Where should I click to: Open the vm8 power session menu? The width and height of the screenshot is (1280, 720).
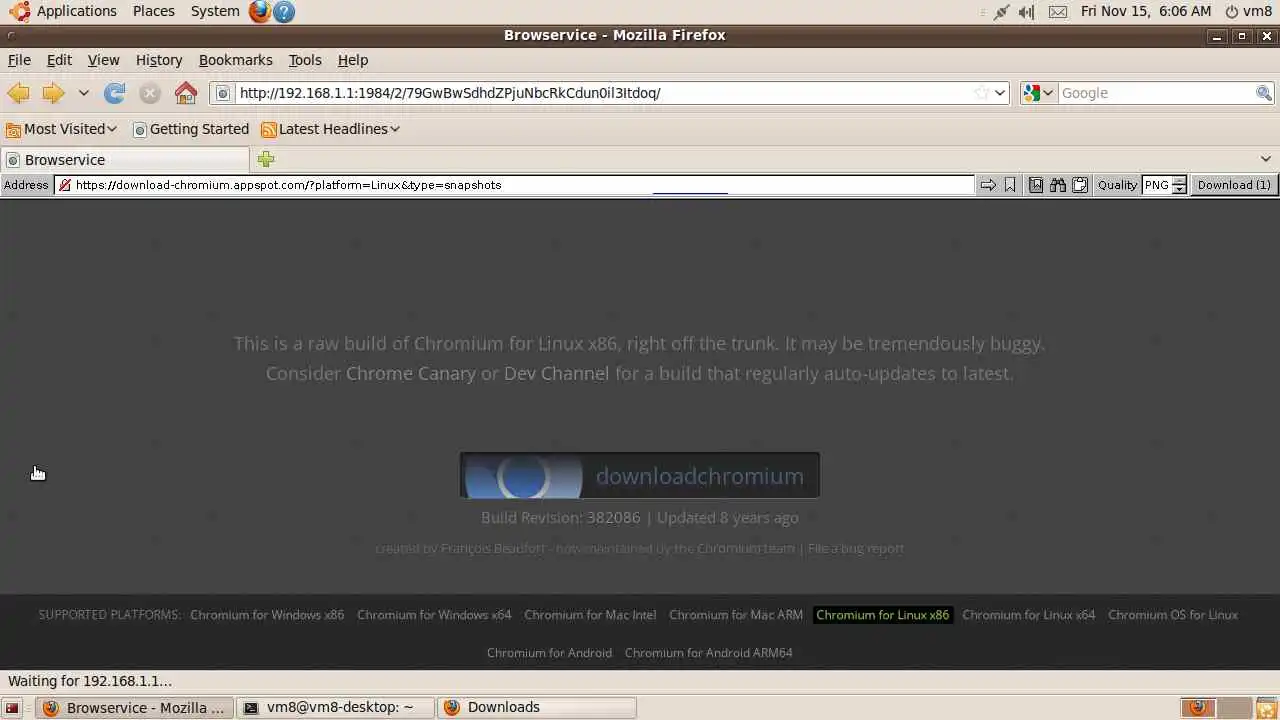[1248, 11]
